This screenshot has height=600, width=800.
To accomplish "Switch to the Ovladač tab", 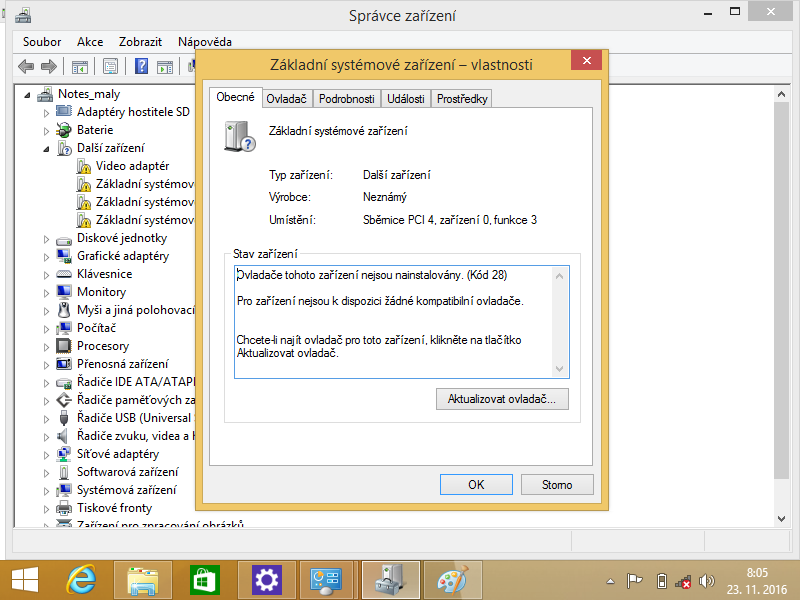I will (x=286, y=98).
